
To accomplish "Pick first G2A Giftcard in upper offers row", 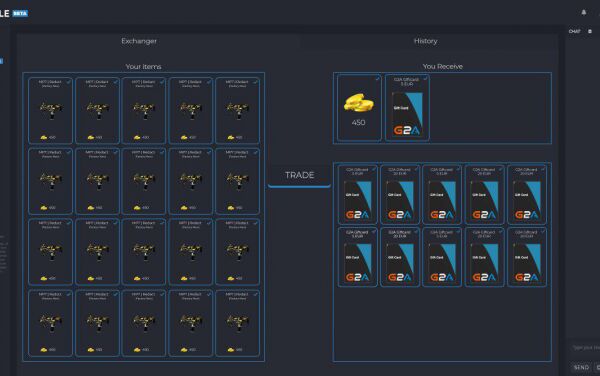I will (x=358, y=194).
